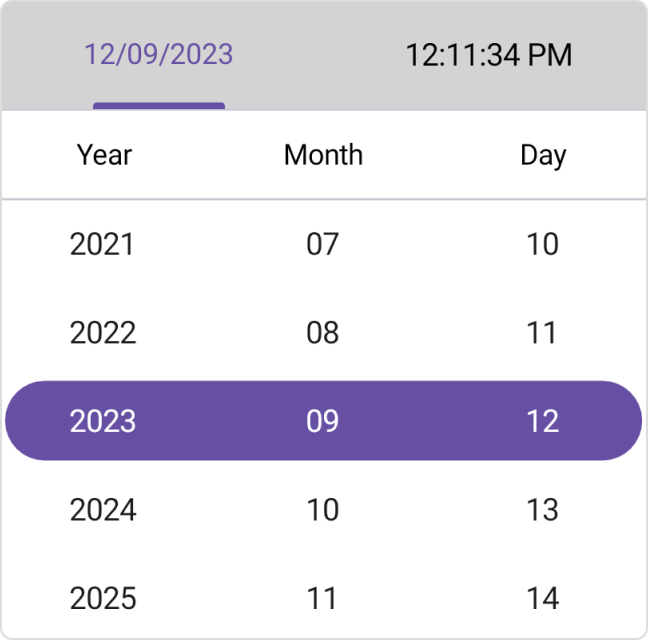Pick year 2025 from the list
This screenshot has width=648, height=640.
click(103, 597)
